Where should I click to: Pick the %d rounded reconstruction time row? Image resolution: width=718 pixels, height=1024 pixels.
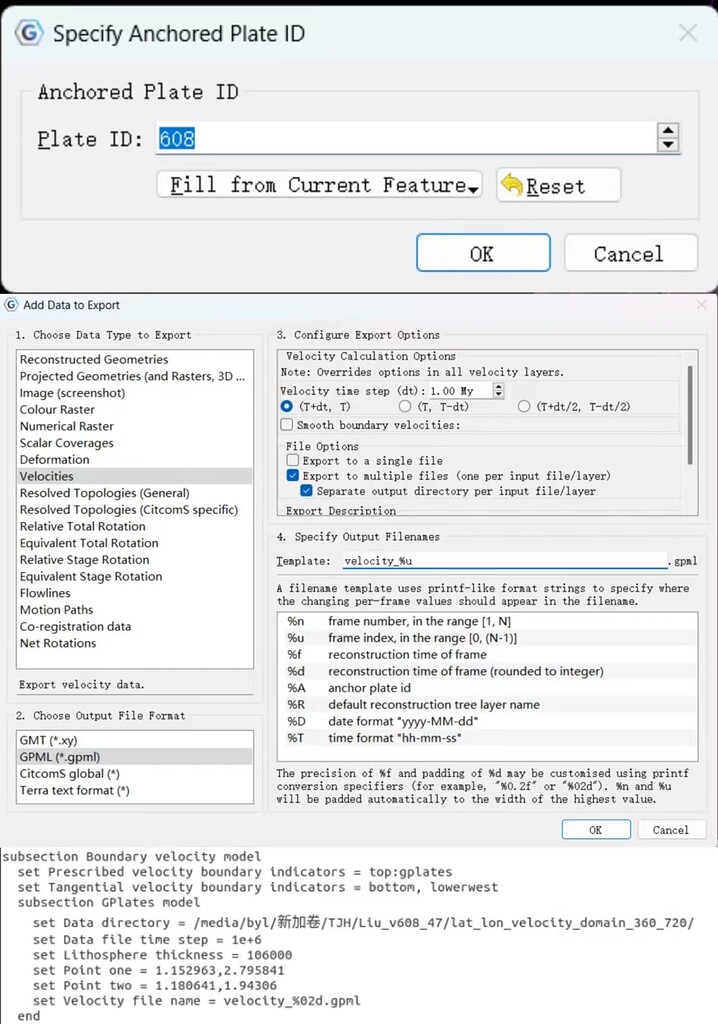pyautogui.click(x=487, y=671)
